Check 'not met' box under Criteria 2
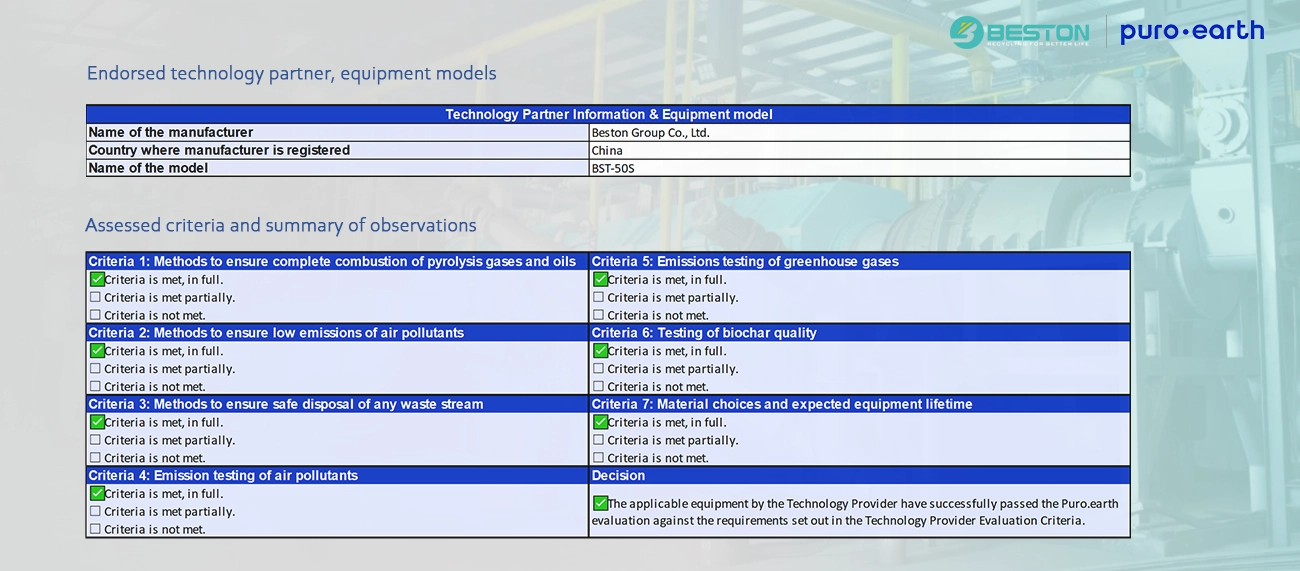 coord(96,386)
